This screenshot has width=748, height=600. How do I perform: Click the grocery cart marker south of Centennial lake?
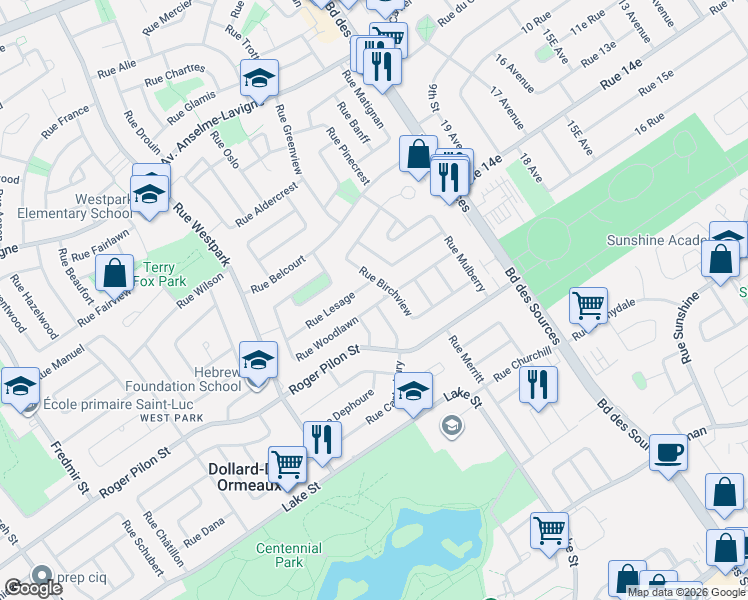pos(549,532)
